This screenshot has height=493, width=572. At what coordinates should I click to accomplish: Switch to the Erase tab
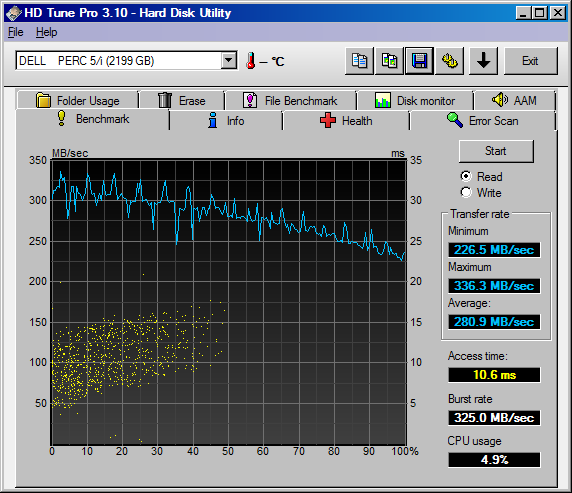[182, 100]
